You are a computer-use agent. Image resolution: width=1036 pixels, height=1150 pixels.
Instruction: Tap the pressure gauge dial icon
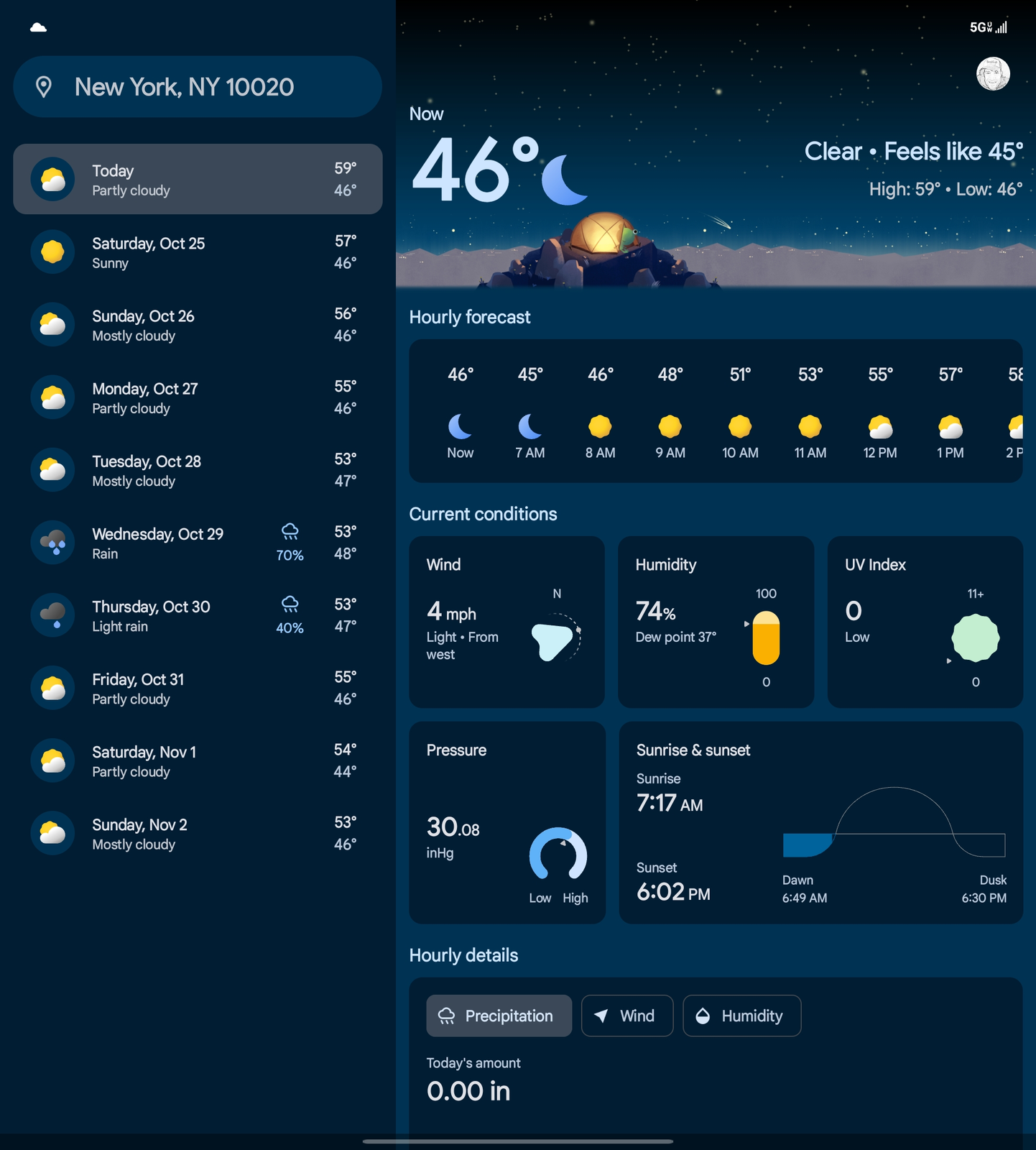(x=558, y=854)
